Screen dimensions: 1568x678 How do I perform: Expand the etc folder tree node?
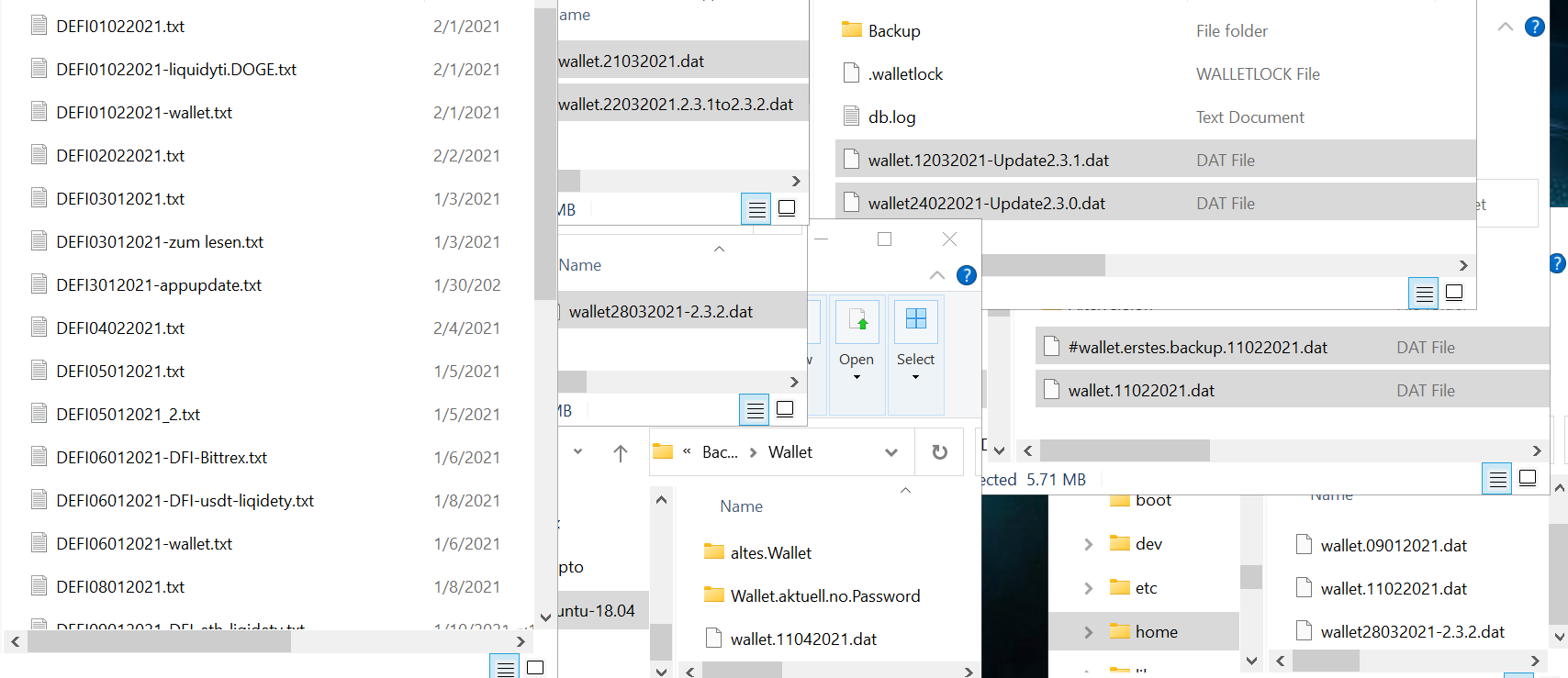point(1089,588)
